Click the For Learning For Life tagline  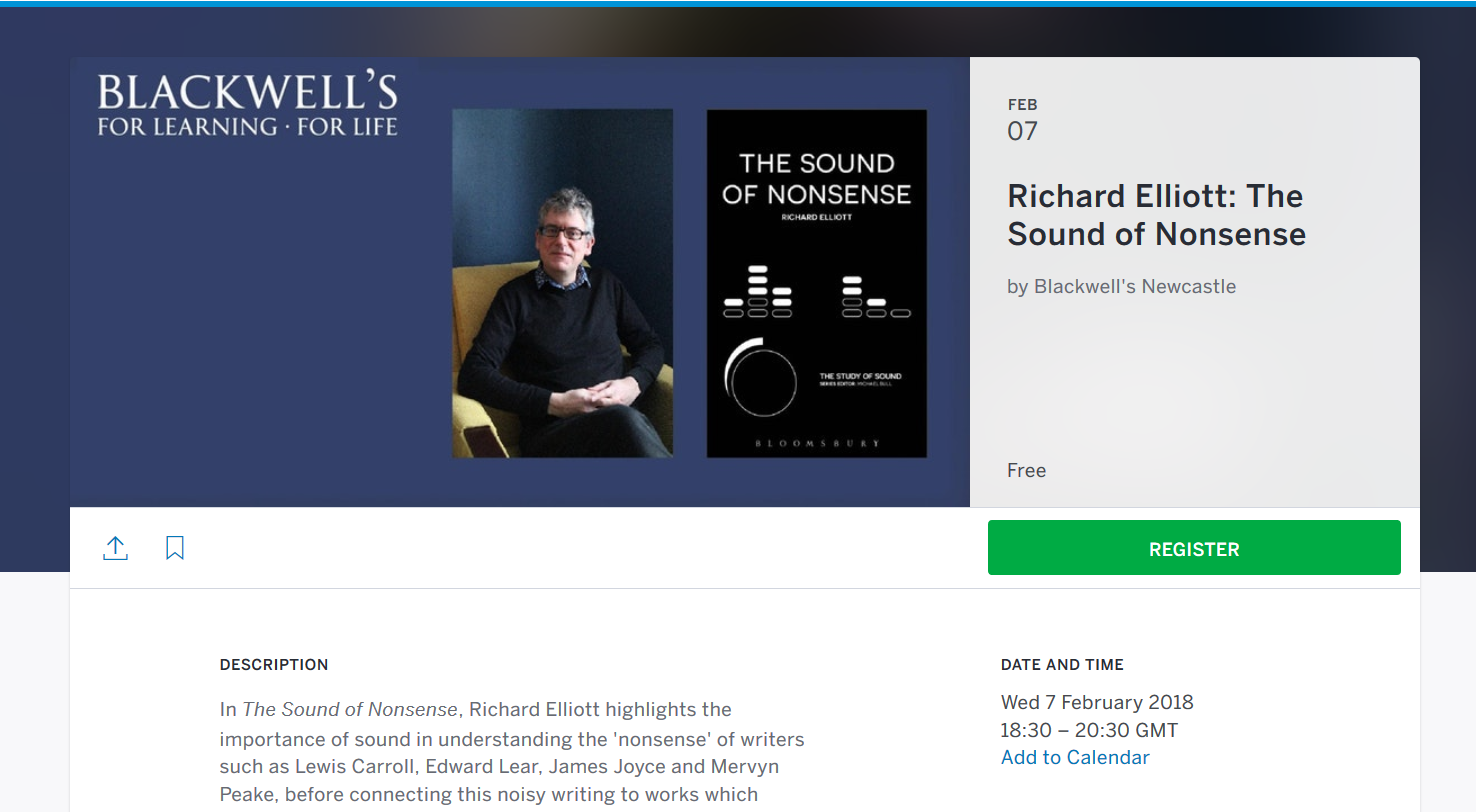tap(247, 127)
